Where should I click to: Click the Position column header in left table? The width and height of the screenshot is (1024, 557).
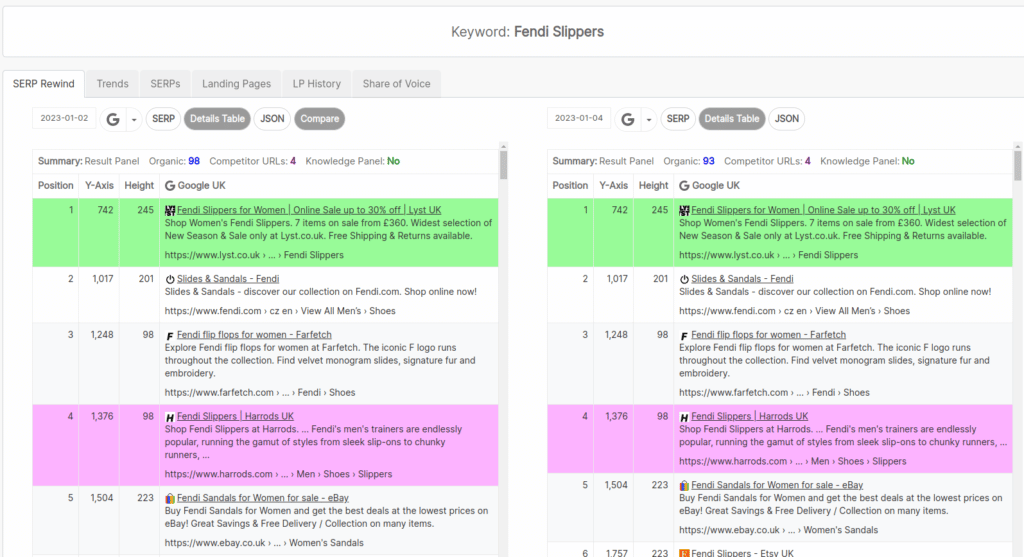click(56, 185)
